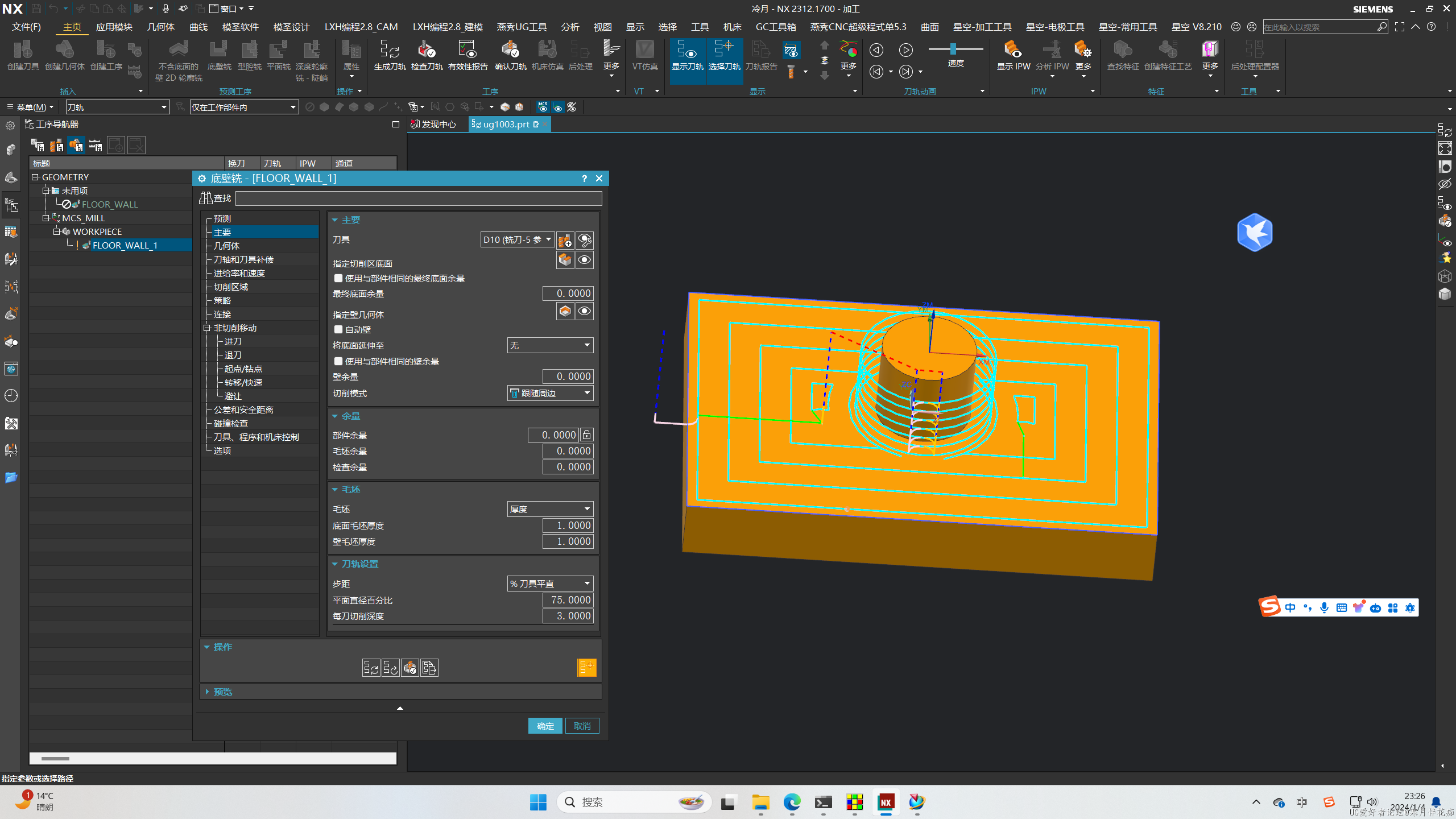Viewport: 1456px width, 819px height.
Task: Click the 平面直径百分比 value field
Action: tap(568, 600)
